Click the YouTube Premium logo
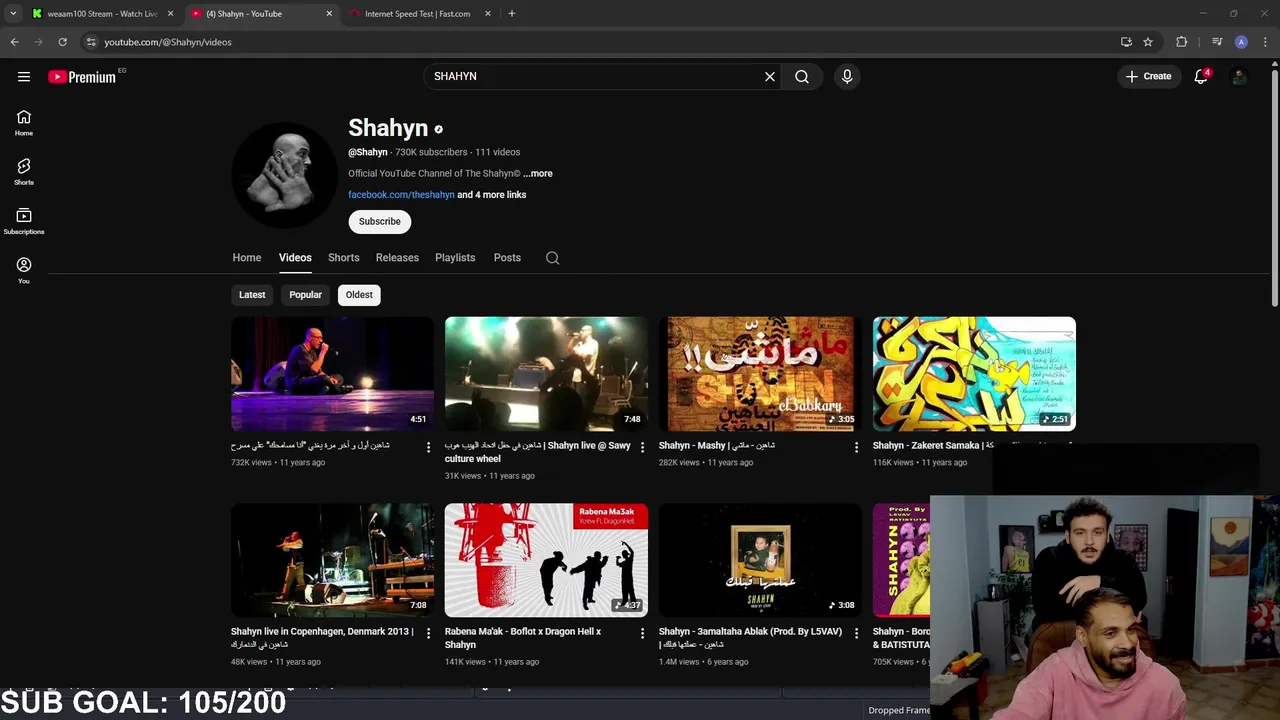1280x720 pixels. tap(82, 77)
